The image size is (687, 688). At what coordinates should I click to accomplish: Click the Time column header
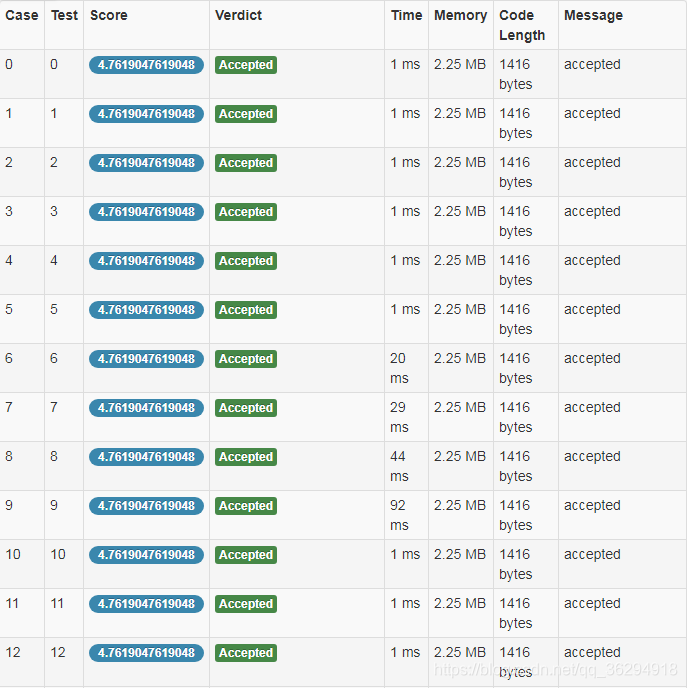(x=406, y=15)
